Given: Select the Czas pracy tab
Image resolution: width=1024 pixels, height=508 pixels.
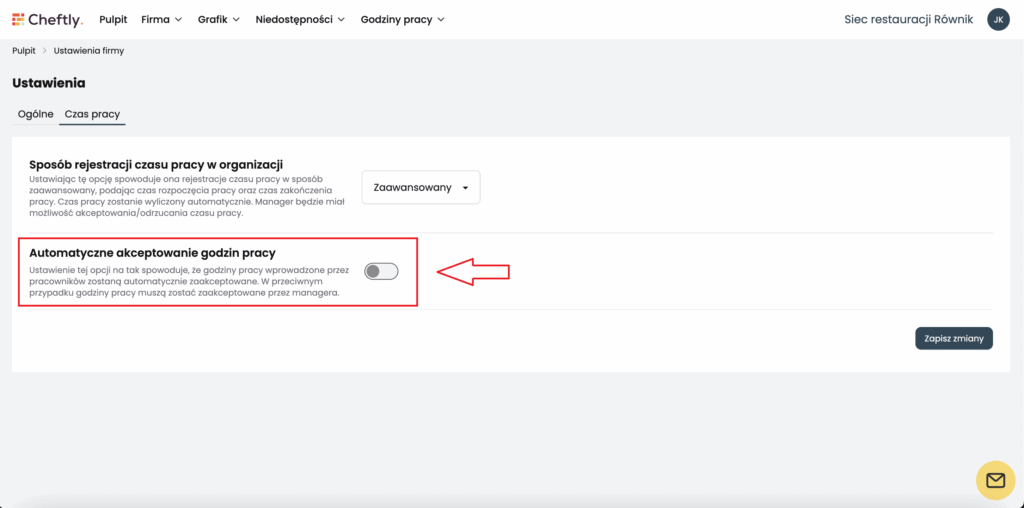Looking at the screenshot, I should pos(92,114).
